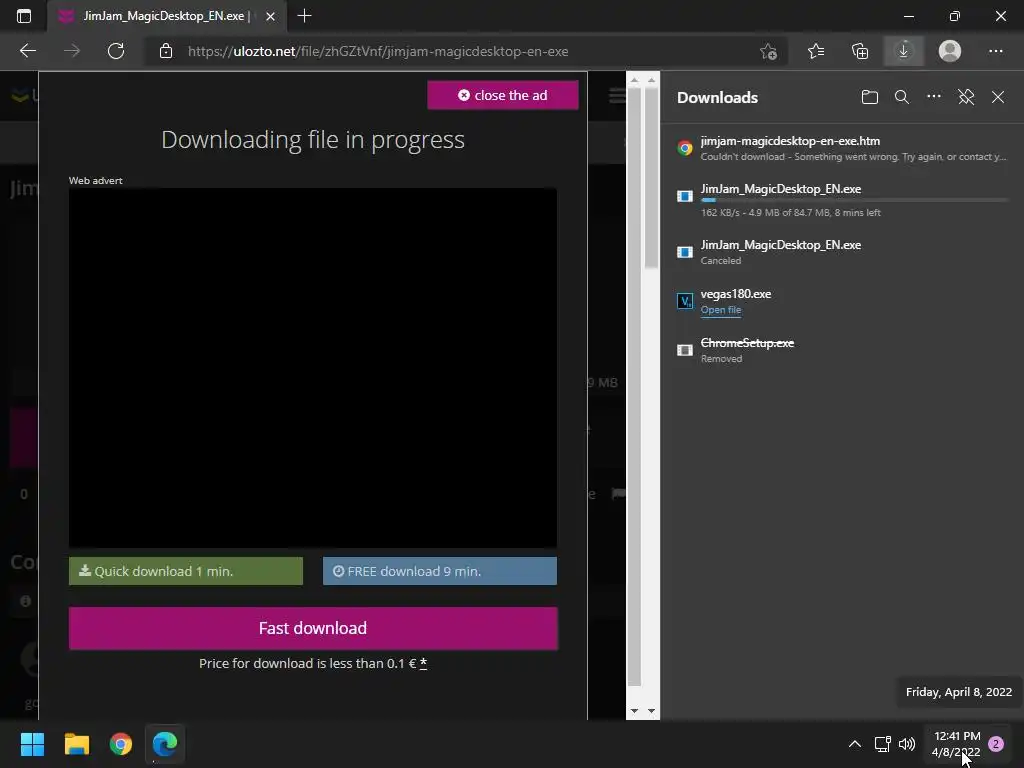The width and height of the screenshot is (1024, 768).
Task: Click the JimJam download progress bar
Action: click(x=855, y=200)
